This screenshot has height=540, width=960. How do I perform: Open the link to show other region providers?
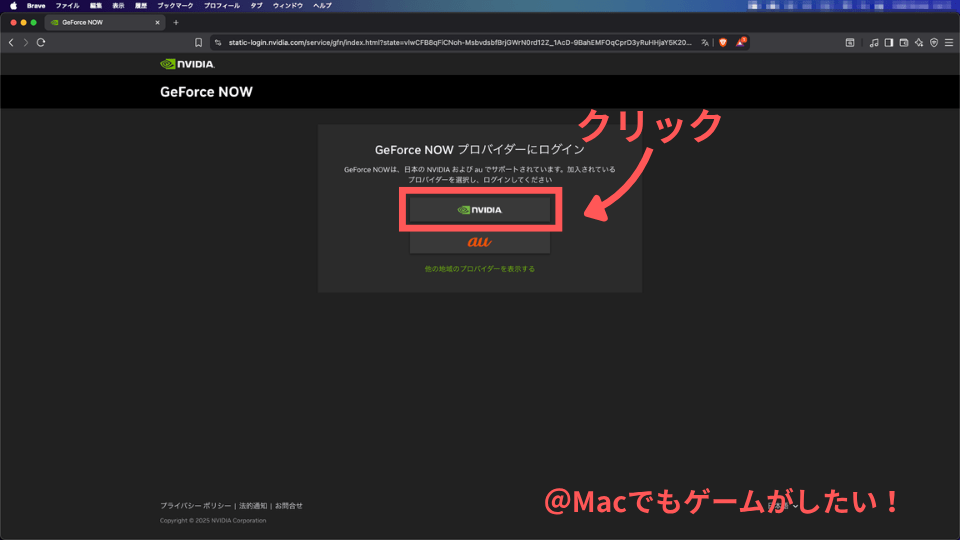pos(480,269)
